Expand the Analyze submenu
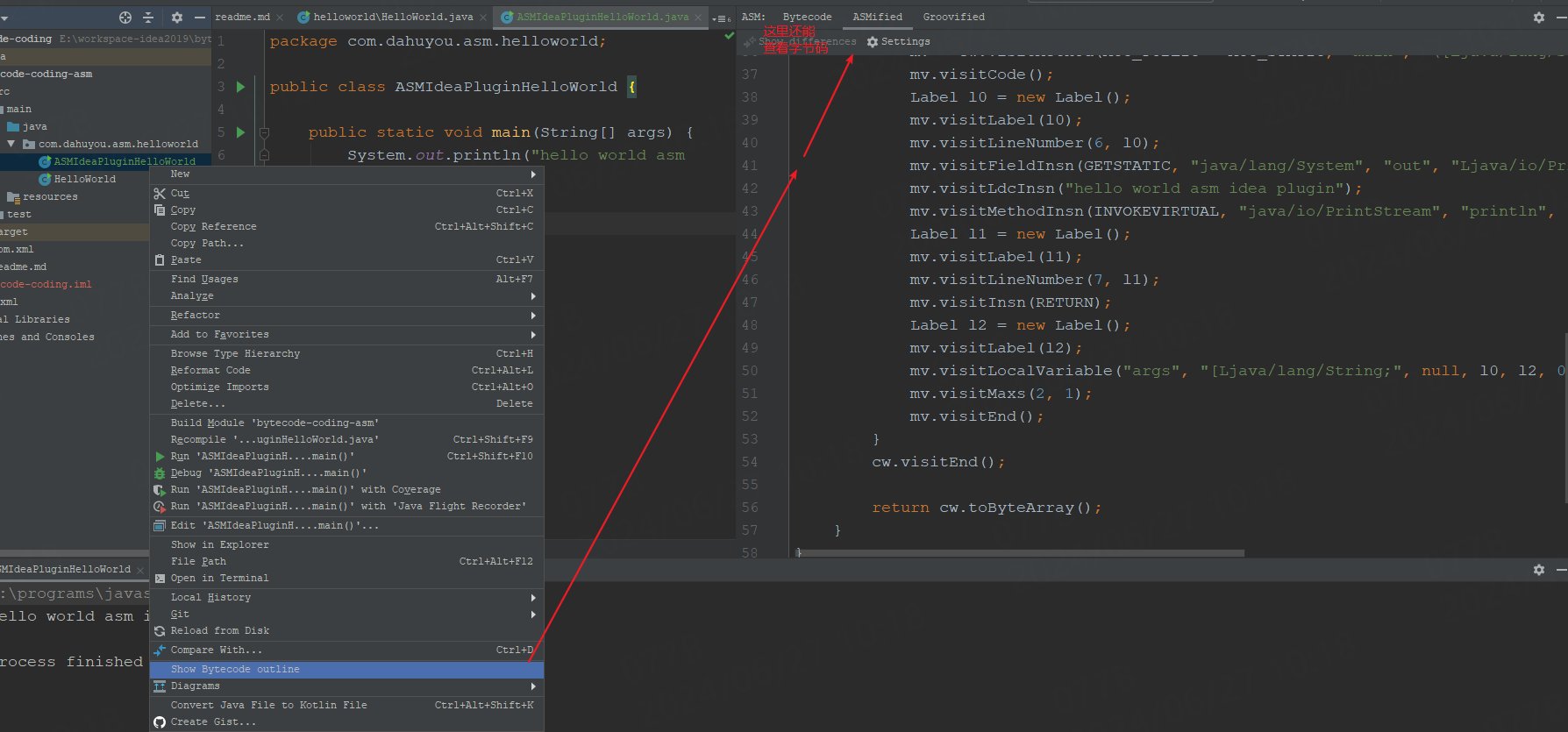1568x732 pixels. pos(346,295)
